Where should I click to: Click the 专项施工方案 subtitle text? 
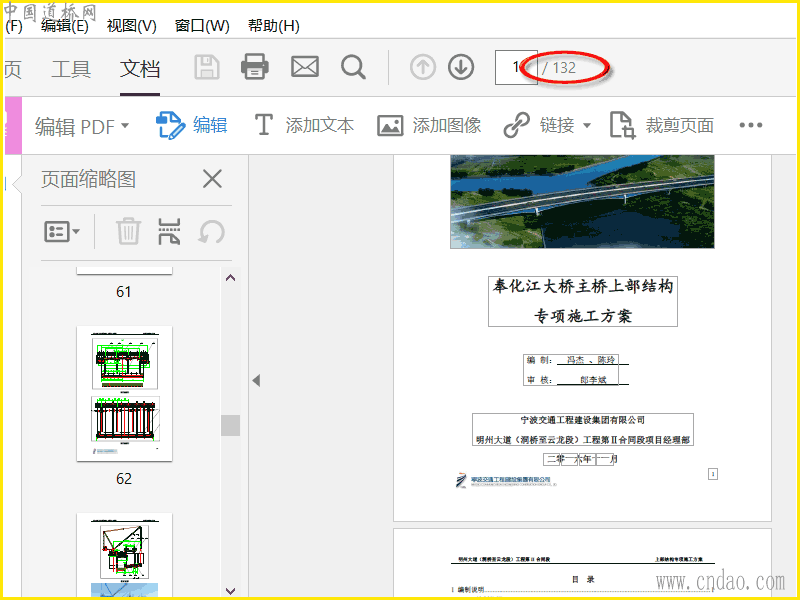tap(583, 316)
